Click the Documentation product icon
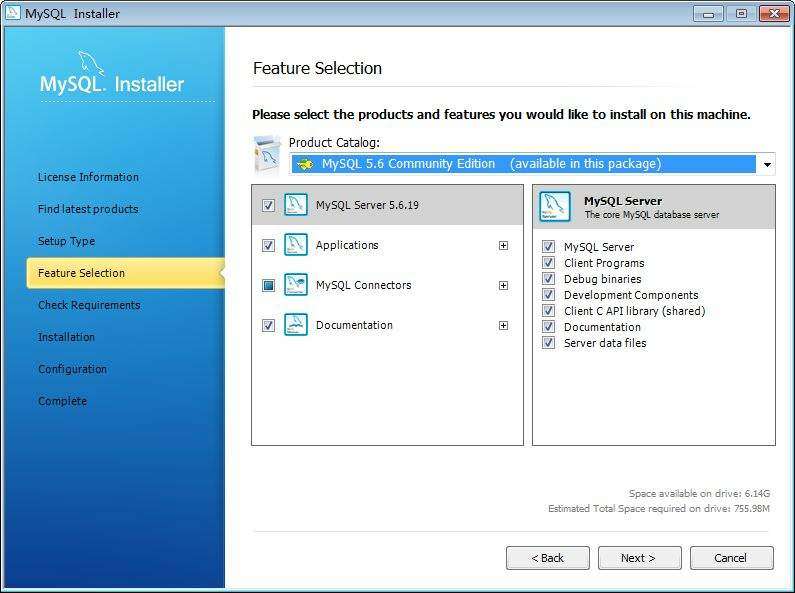This screenshot has height=593, width=795. (296, 325)
